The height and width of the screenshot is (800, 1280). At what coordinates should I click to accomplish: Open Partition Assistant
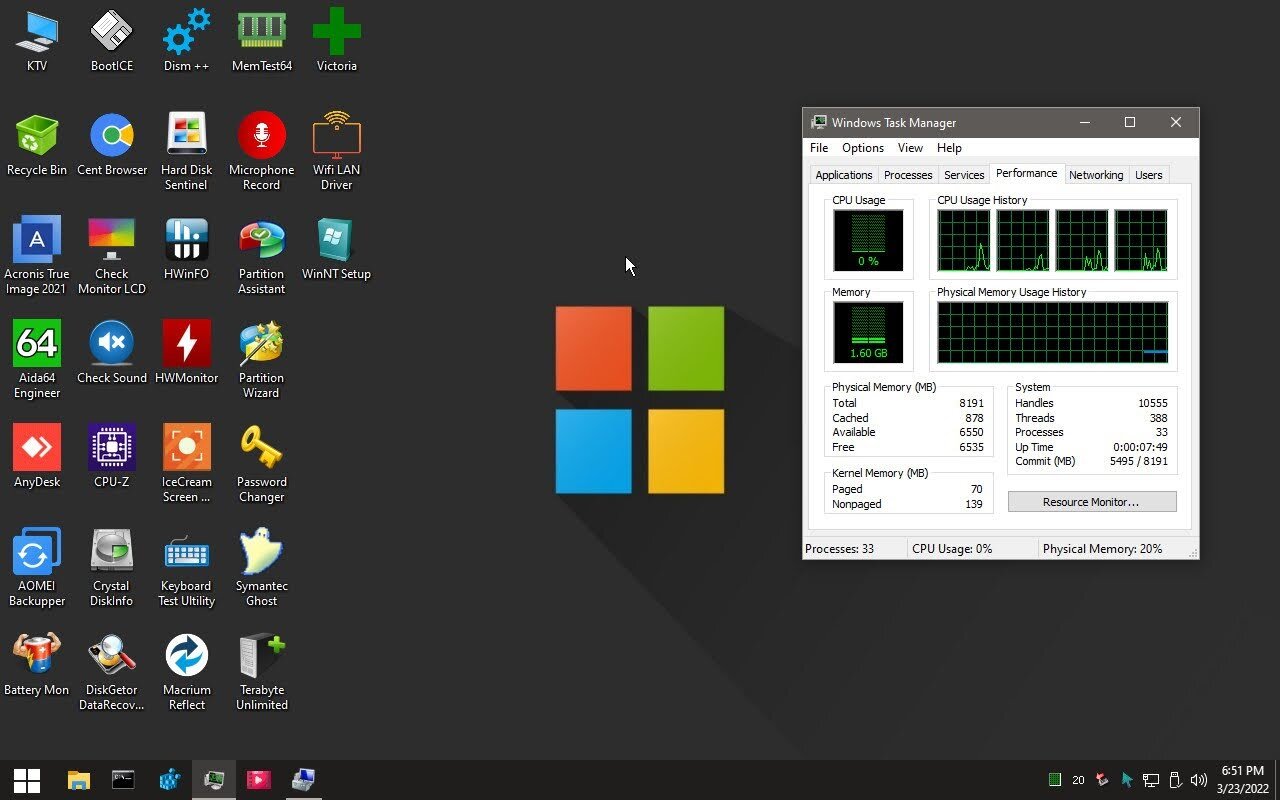tap(262, 256)
